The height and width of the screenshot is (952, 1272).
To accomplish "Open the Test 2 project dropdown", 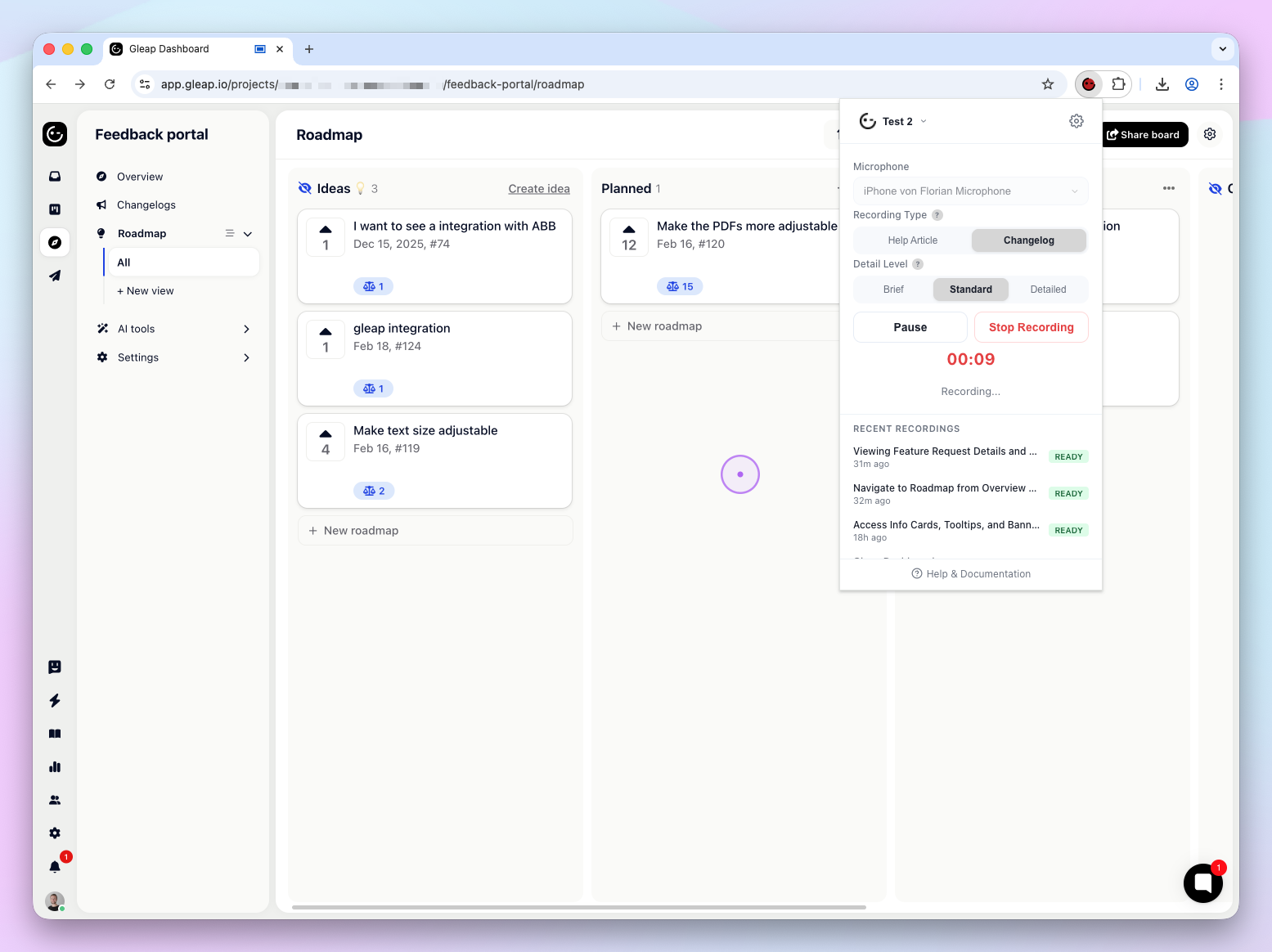I will (893, 121).
